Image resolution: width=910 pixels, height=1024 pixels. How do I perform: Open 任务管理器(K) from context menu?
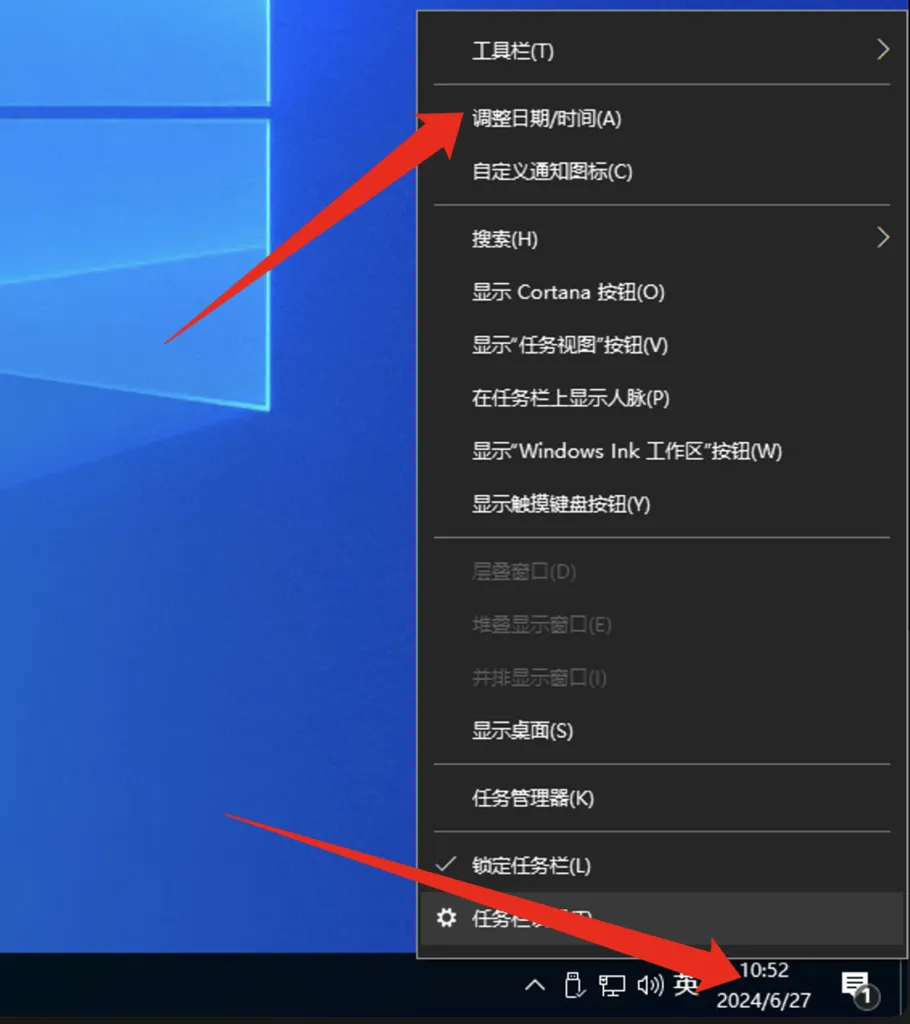(662, 798)
